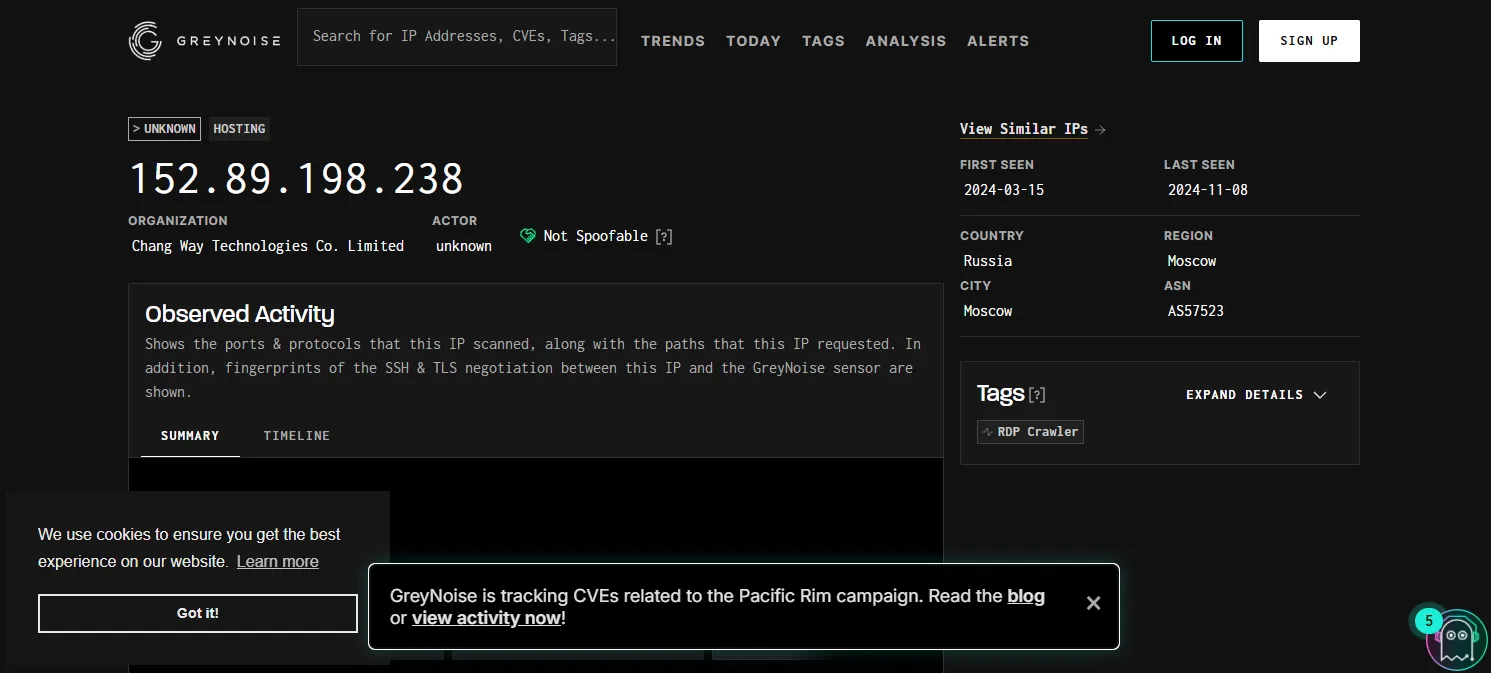Open the TRENDS menu item
This screenshot has width=1491, height=673.
pos(672,41)
